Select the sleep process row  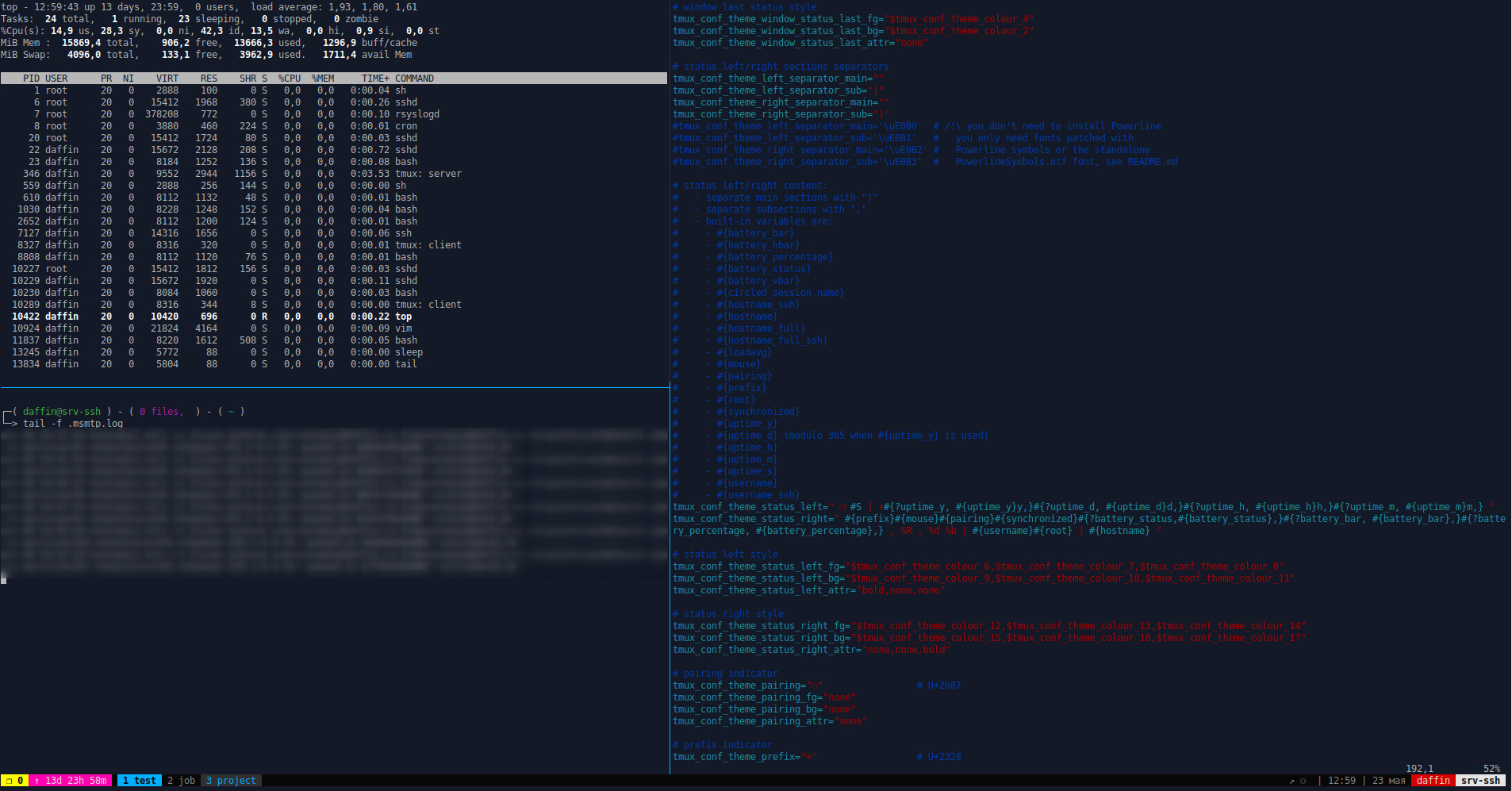click(x=333, y=352)
